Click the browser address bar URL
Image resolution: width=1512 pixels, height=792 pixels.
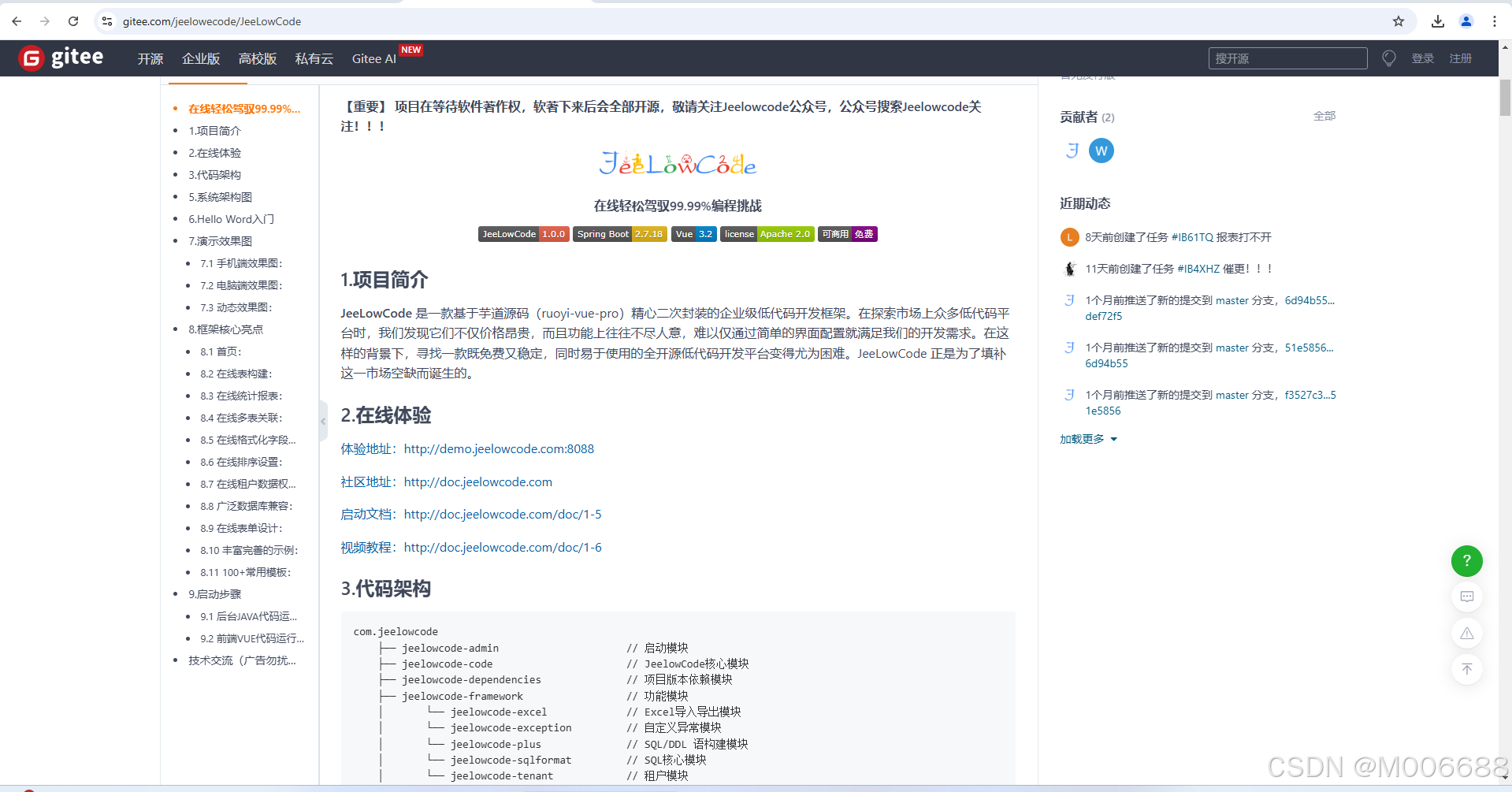click(212, 21)
